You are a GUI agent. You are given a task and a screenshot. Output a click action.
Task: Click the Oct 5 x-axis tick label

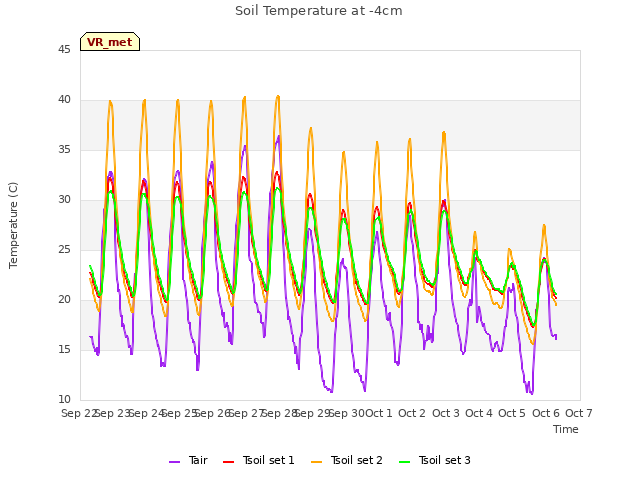point(512,413)
